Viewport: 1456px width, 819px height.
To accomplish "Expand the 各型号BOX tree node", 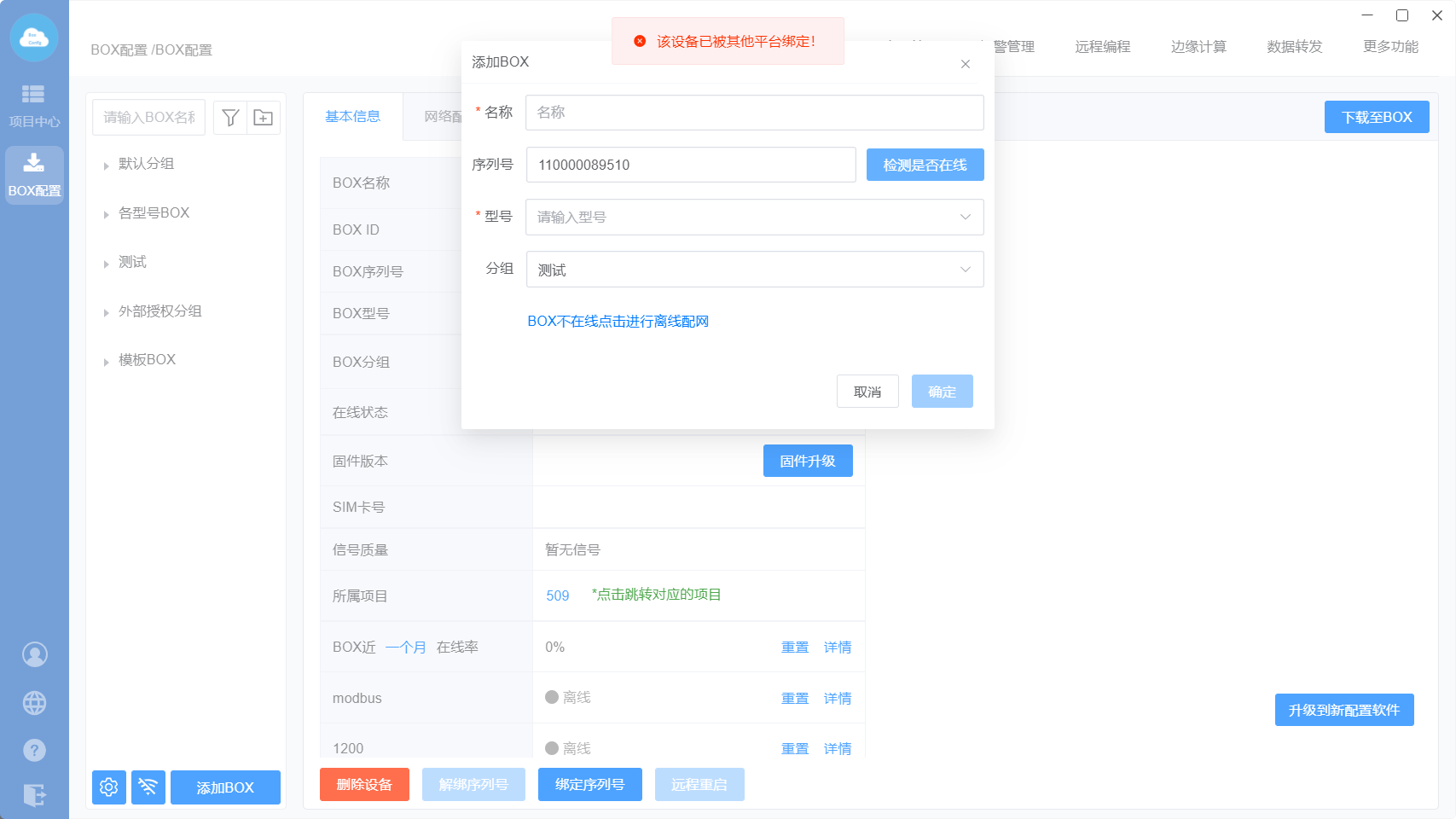I will coord(107,214).
